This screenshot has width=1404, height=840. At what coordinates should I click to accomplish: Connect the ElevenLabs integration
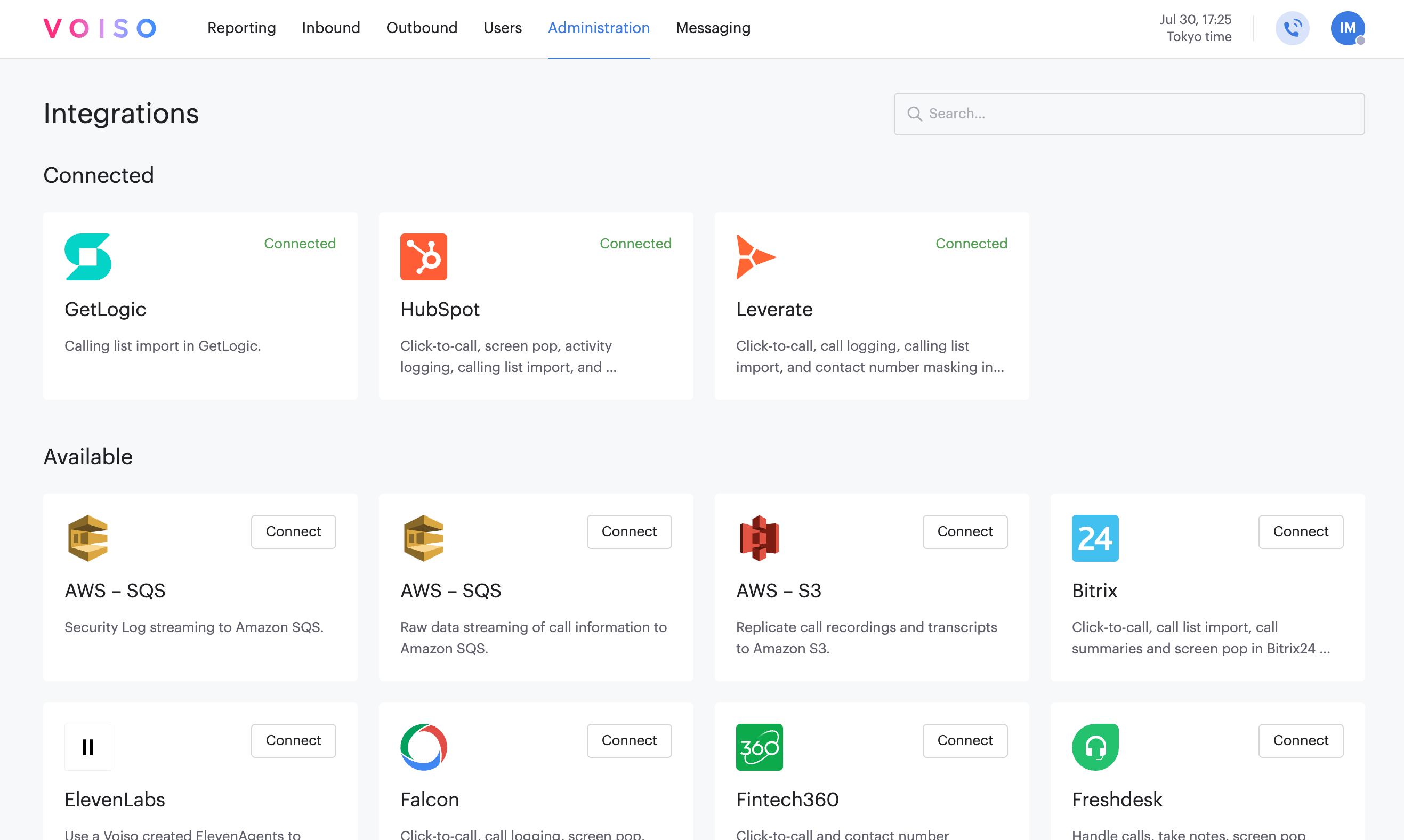[293, 740]
